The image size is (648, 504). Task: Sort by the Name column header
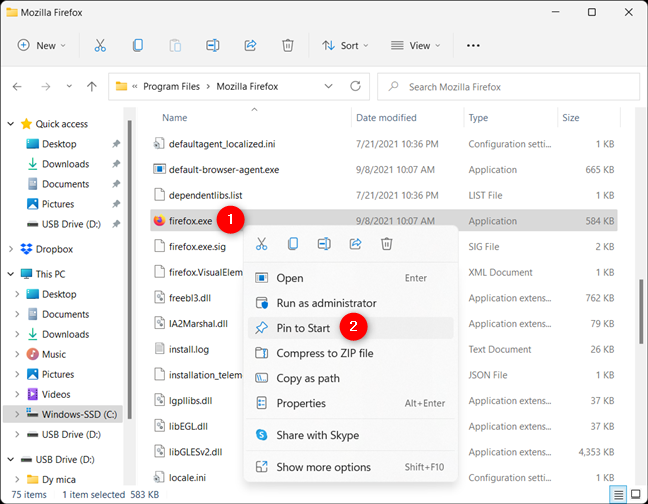tap(174, 118)
